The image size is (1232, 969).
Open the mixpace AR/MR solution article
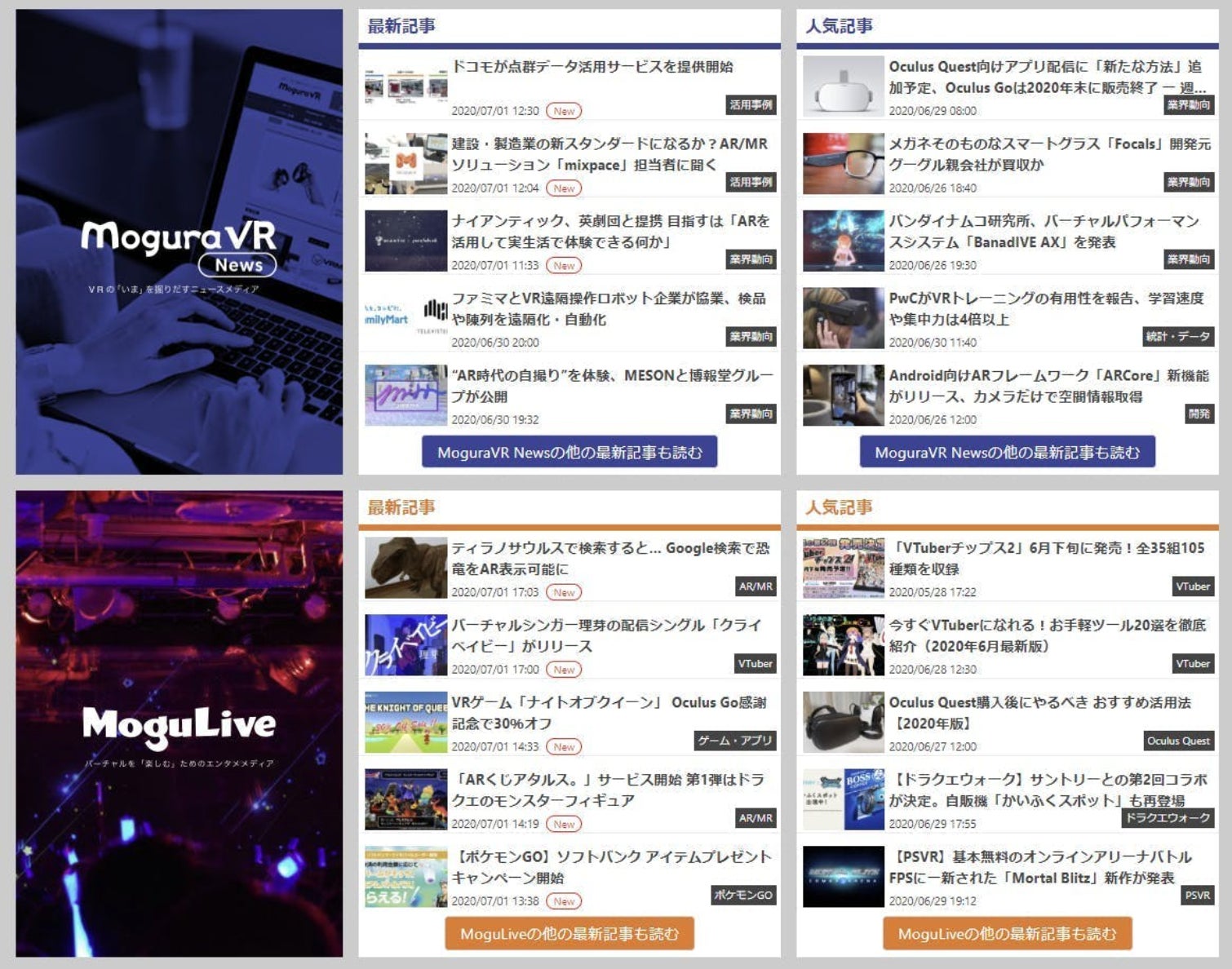click(609, 154)
